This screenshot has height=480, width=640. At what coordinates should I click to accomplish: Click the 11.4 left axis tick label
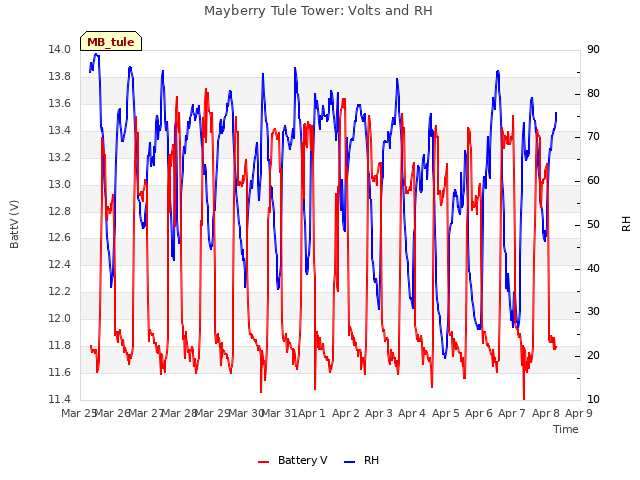[x=60, y=399]
